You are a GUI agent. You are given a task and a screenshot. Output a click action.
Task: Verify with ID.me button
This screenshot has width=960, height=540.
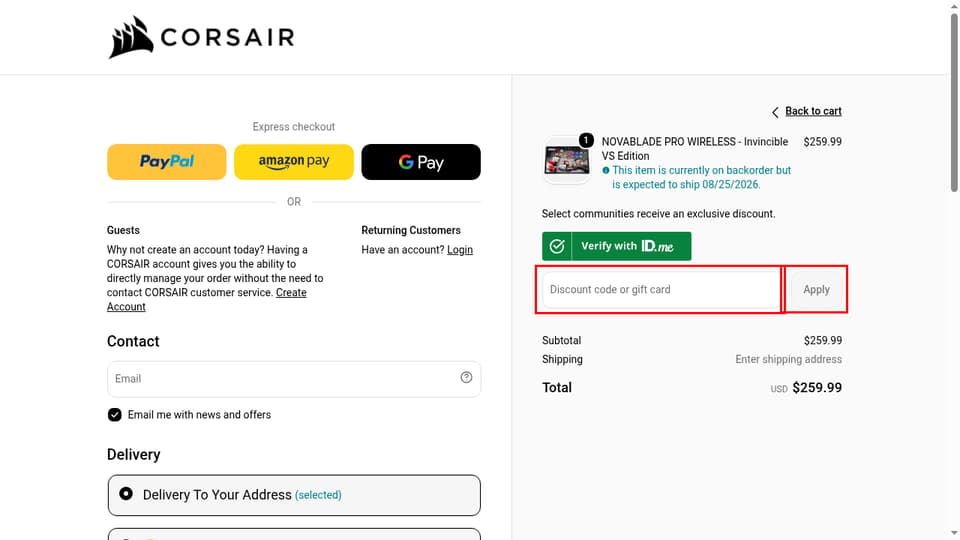coord(617,246)
